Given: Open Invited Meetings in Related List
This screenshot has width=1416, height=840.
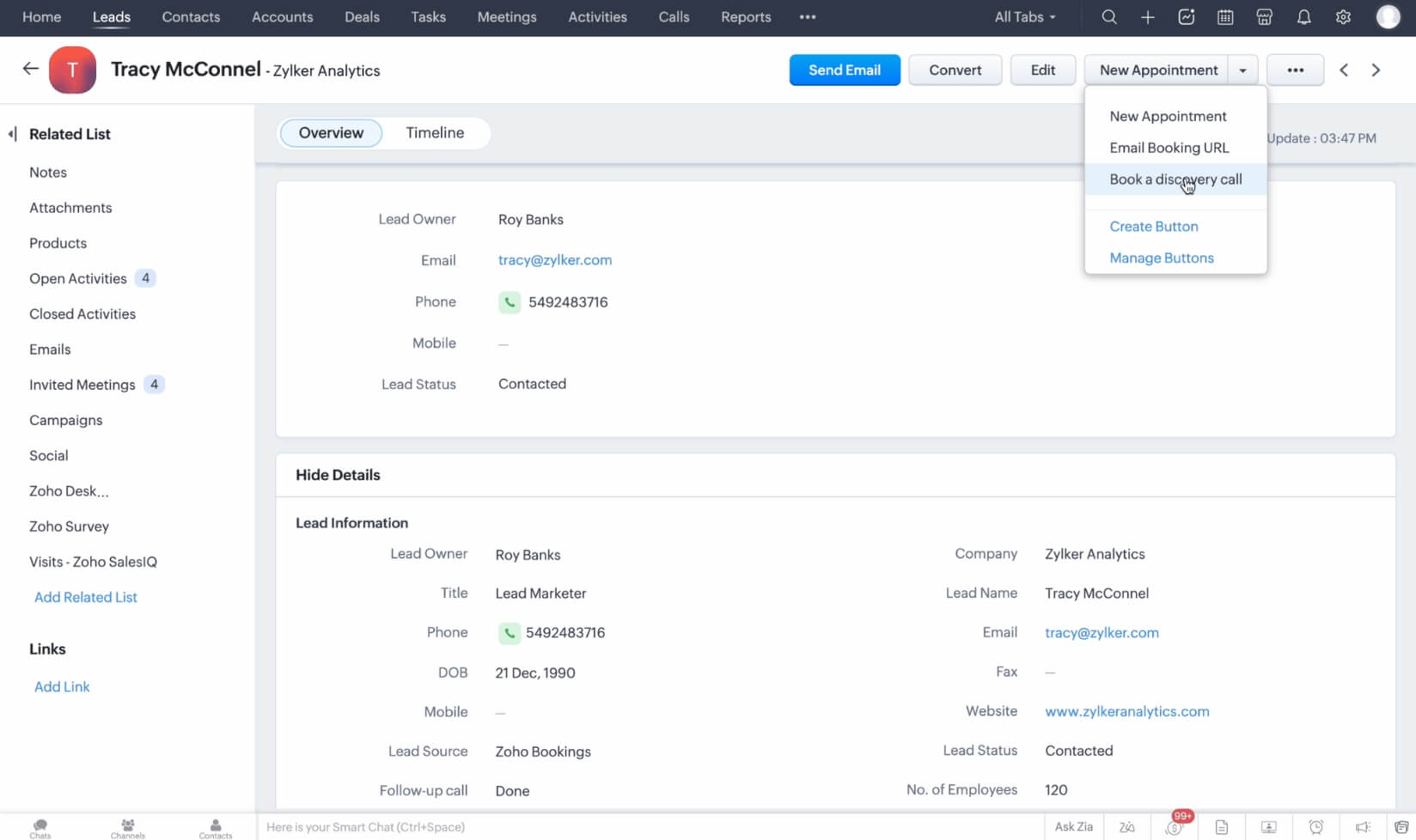Looking at the screenshot, I should 82,385.
